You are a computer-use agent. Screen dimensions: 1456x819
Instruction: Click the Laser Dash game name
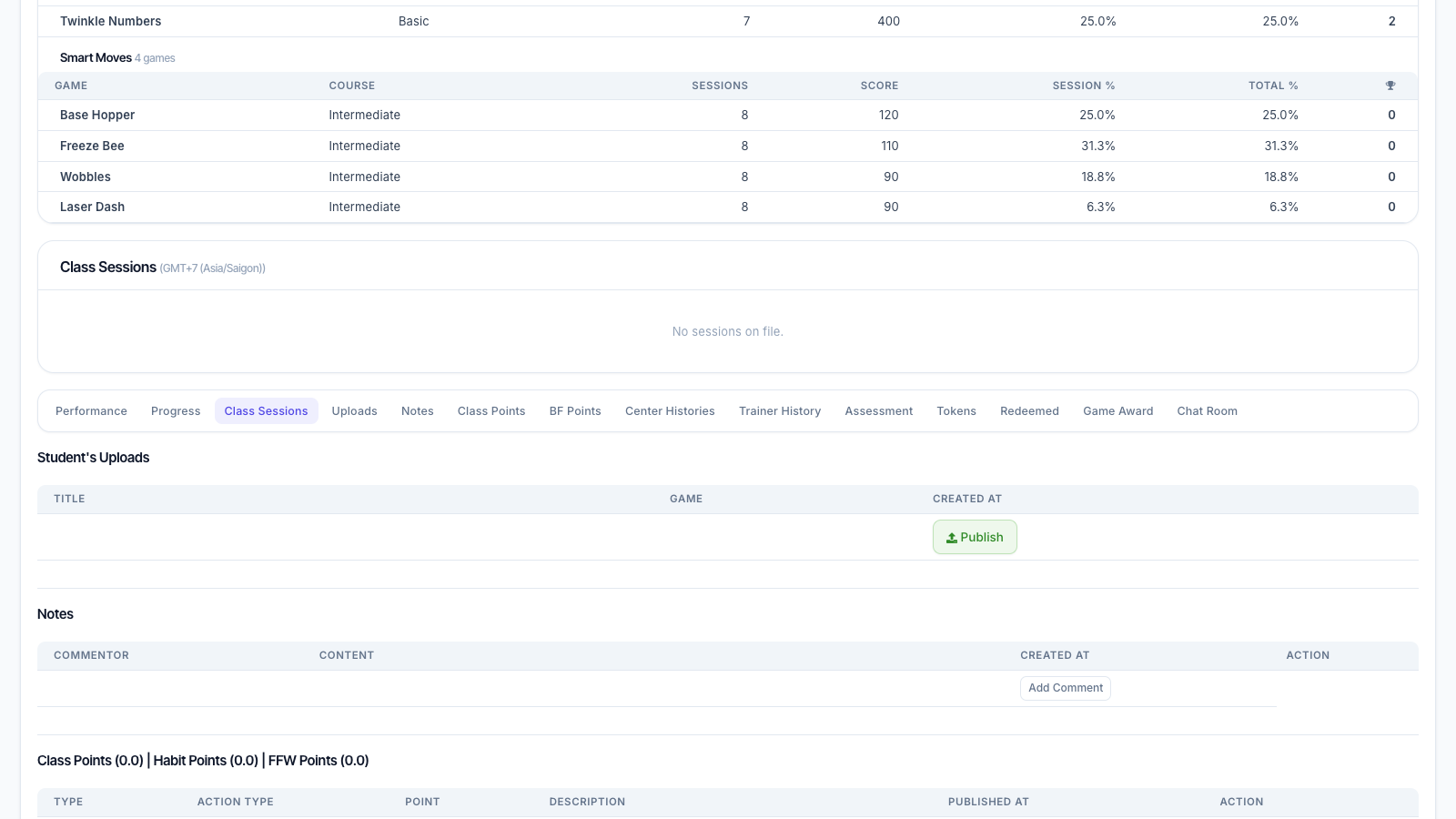point(92,207)
